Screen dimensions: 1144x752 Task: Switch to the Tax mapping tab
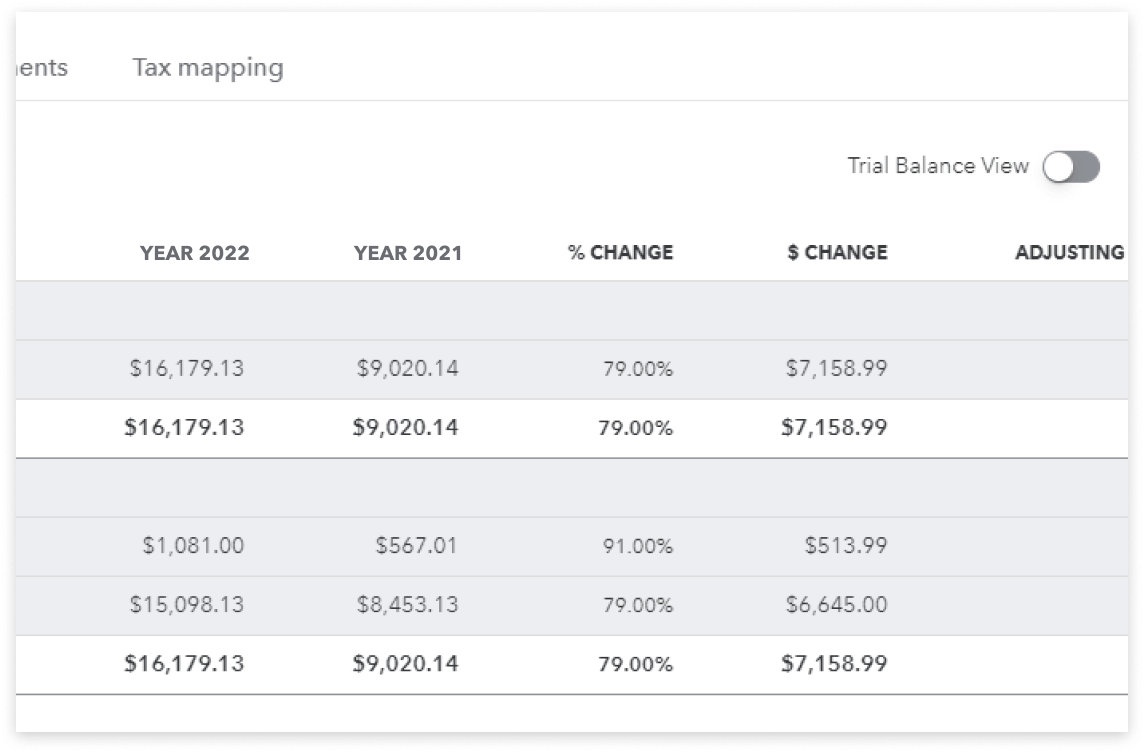208,68
